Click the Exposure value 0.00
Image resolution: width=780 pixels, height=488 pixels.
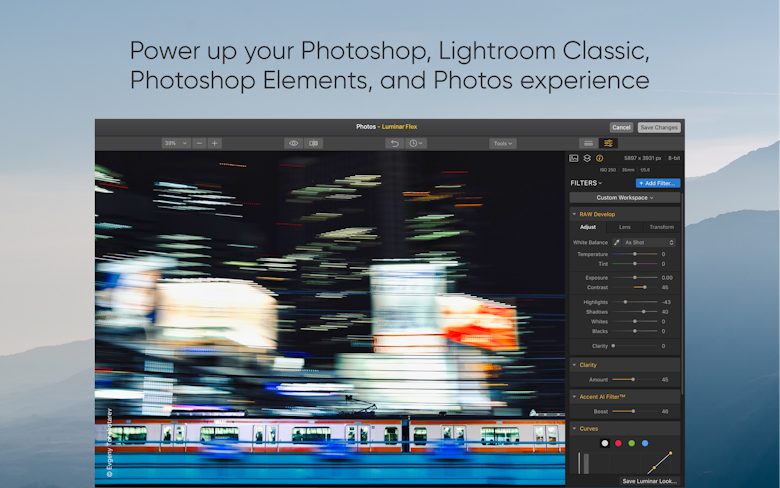click(667, 278)
